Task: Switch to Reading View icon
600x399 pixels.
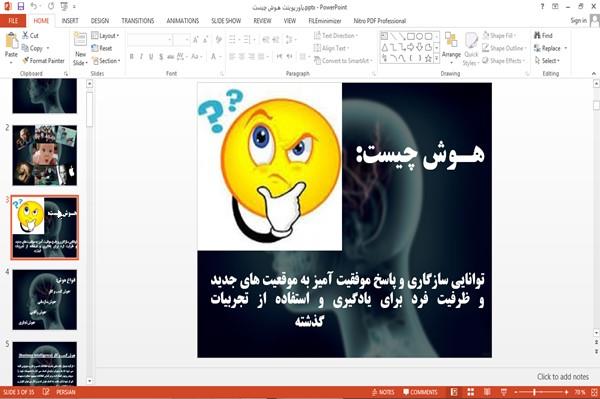Action: point(487,392)
